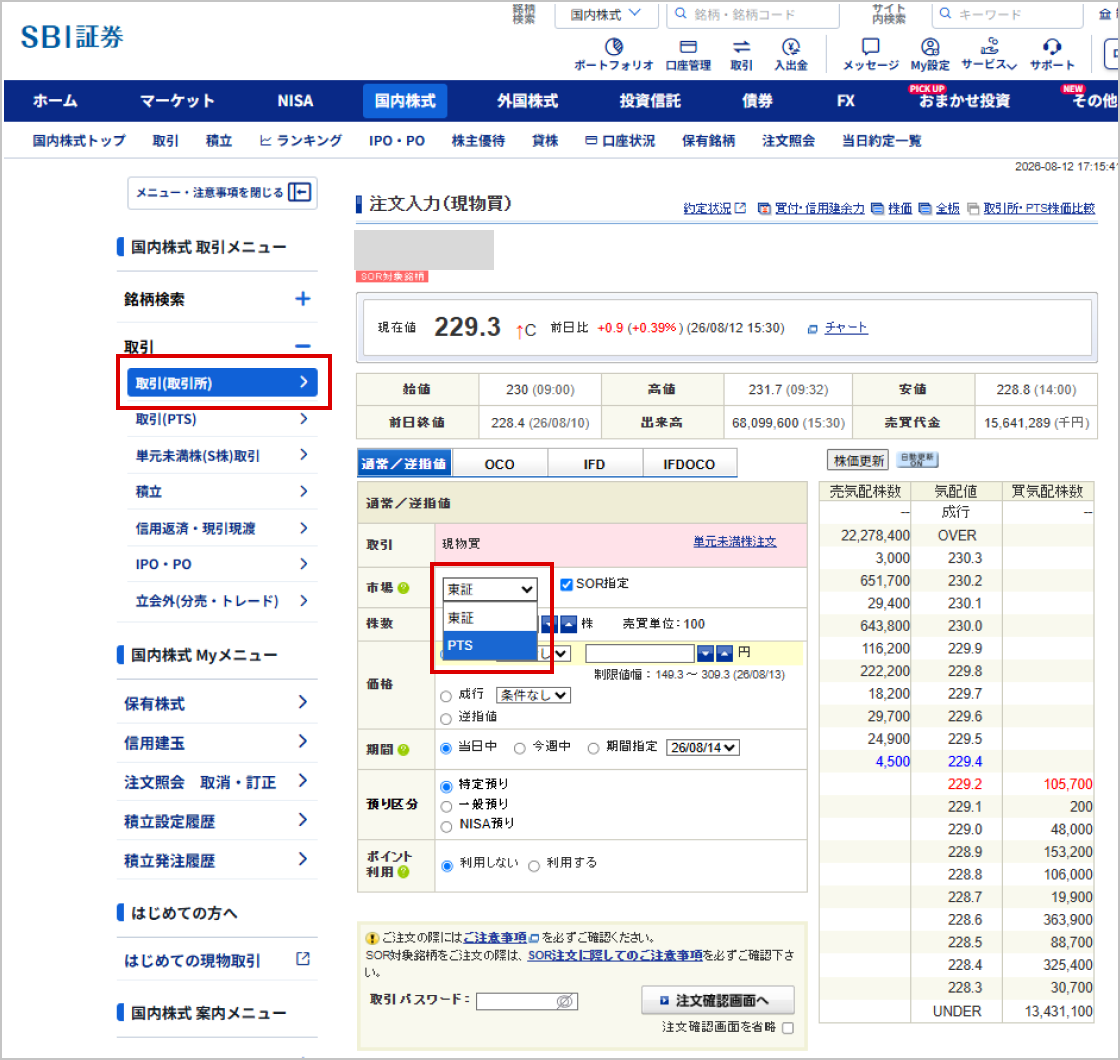Screen dimensions: 1120x1060
Task: Click the 価格 increase arrow button
Action: pos(724,653)
